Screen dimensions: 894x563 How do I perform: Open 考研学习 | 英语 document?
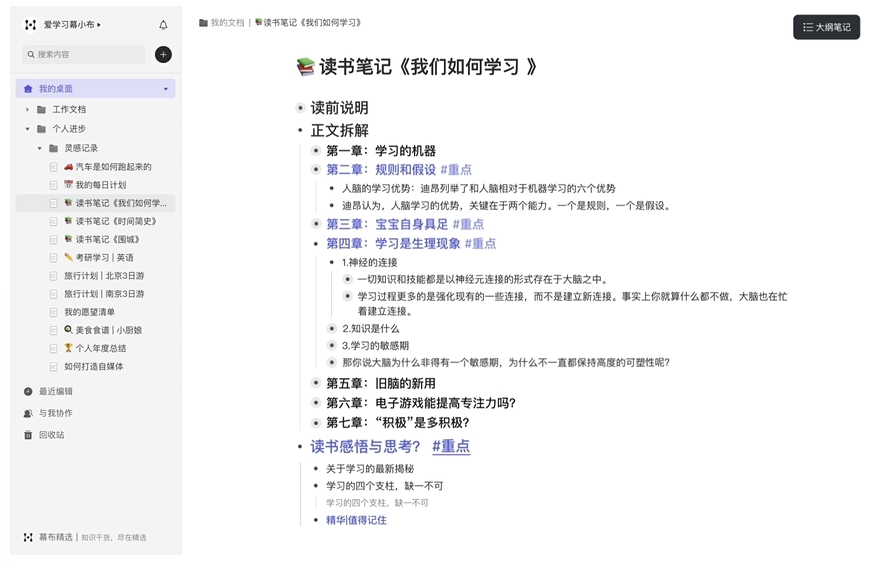point(104,258)
